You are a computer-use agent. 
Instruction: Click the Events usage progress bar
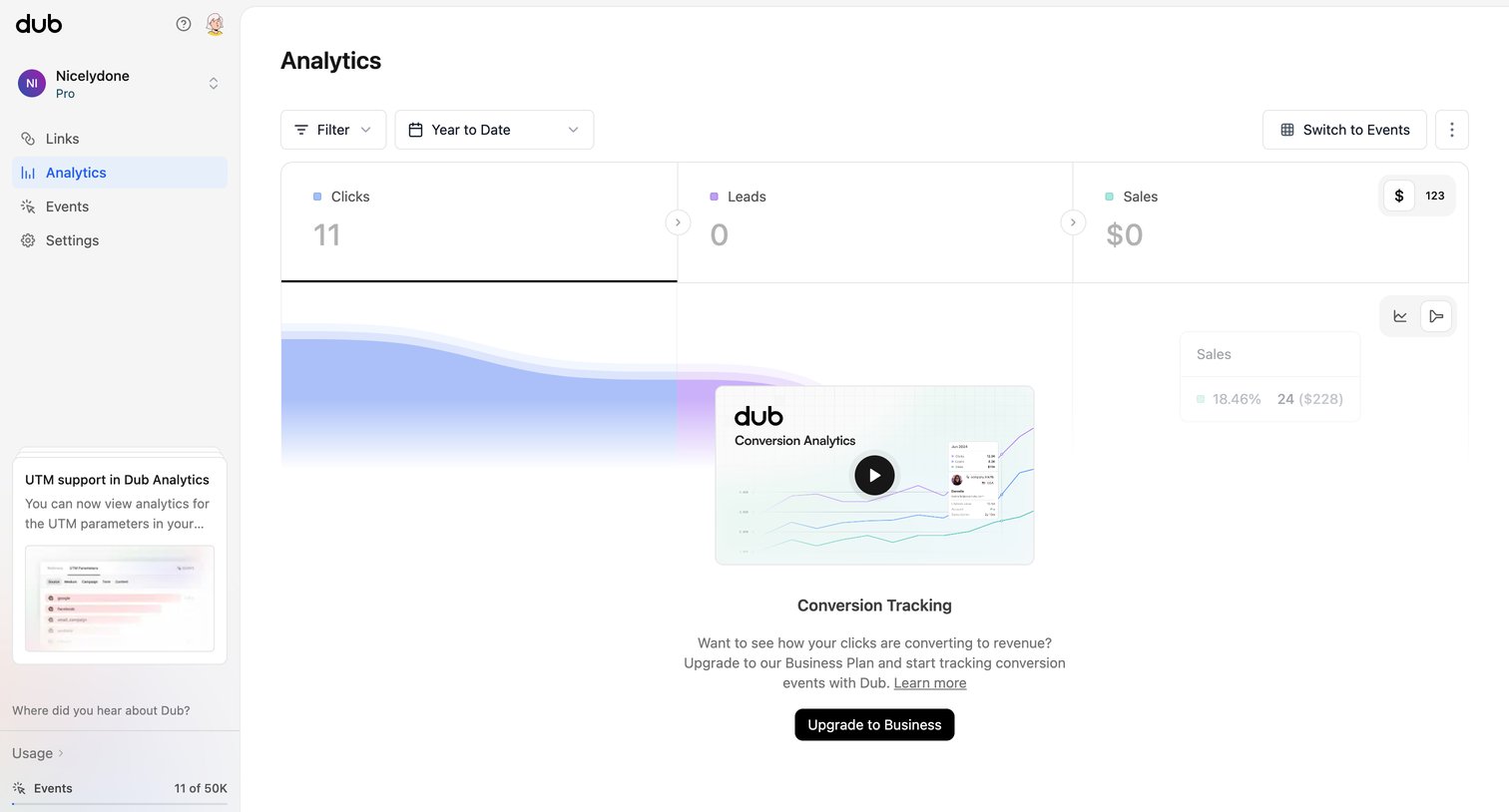click(120, 803)
